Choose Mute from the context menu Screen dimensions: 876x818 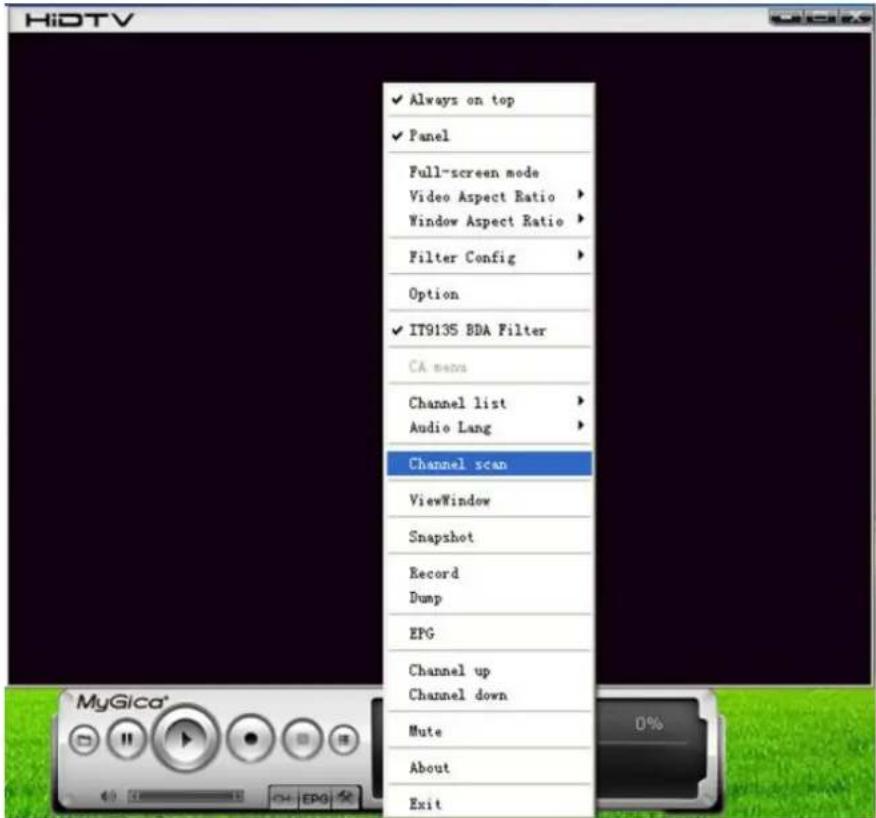(x=489, y=731)
